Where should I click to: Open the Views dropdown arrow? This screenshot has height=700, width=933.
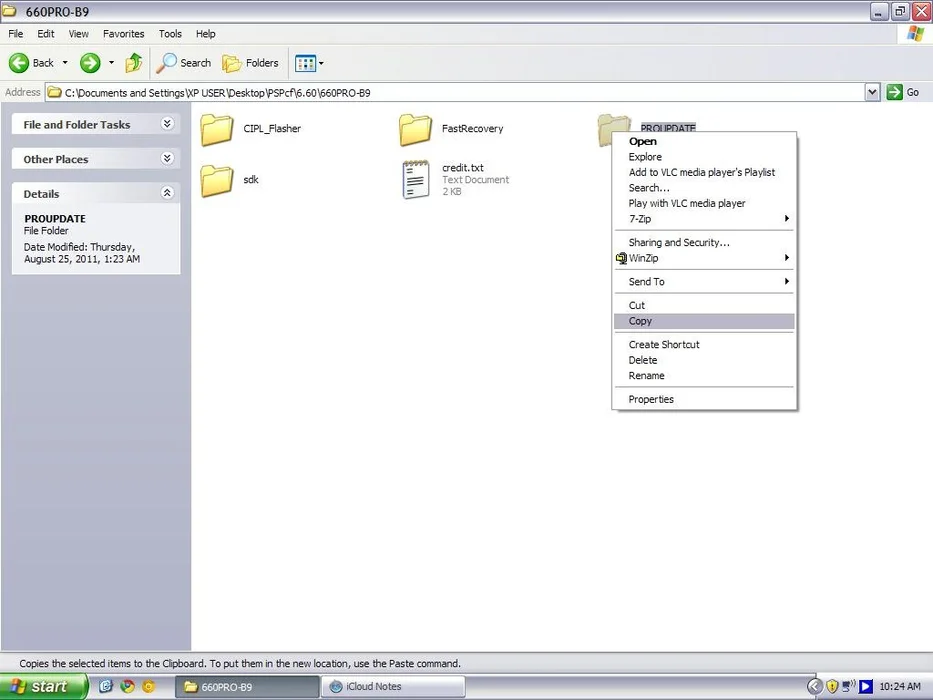[x=321, y=64]
